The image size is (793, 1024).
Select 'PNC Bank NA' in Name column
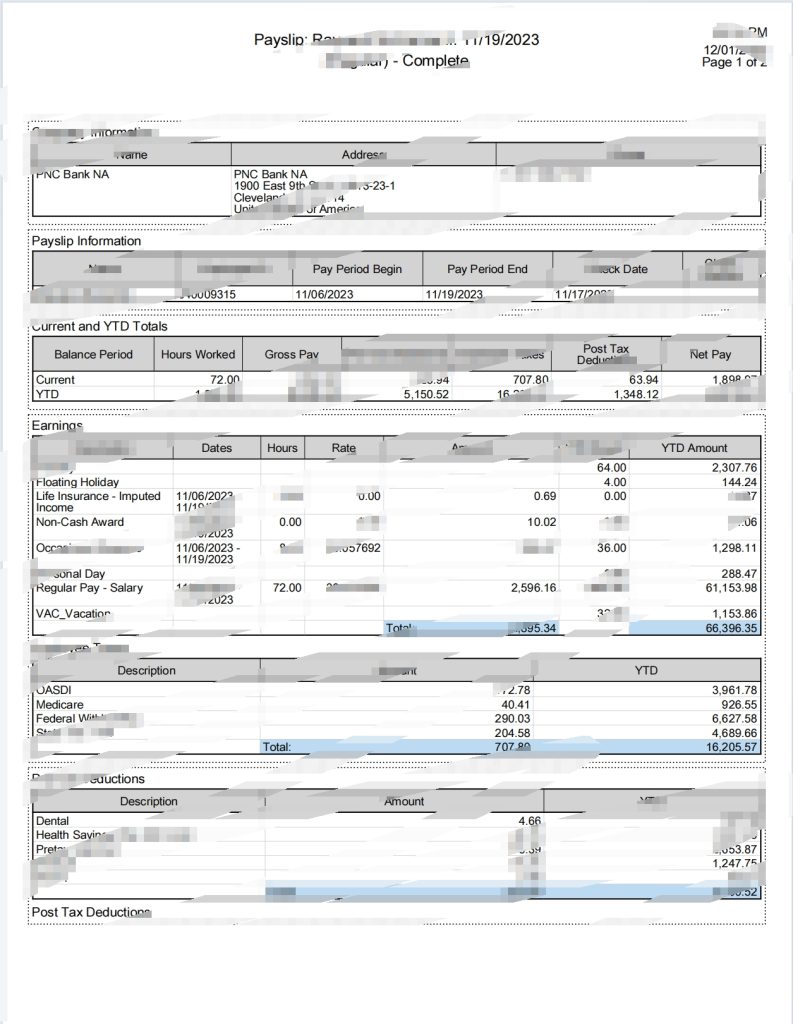click(x=73, y=174)
